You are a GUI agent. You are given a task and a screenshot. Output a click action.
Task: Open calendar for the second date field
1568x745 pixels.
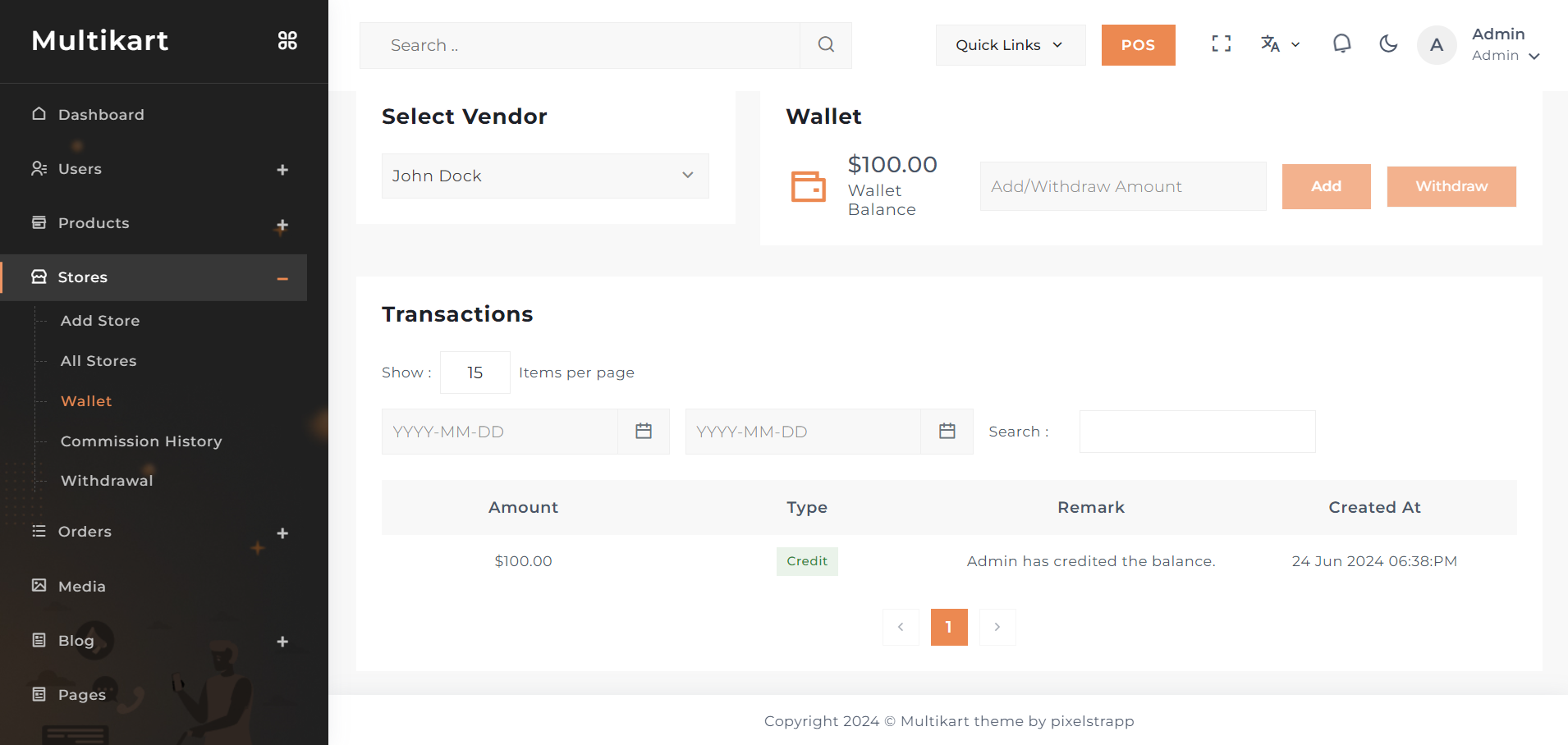pos(947,432)
